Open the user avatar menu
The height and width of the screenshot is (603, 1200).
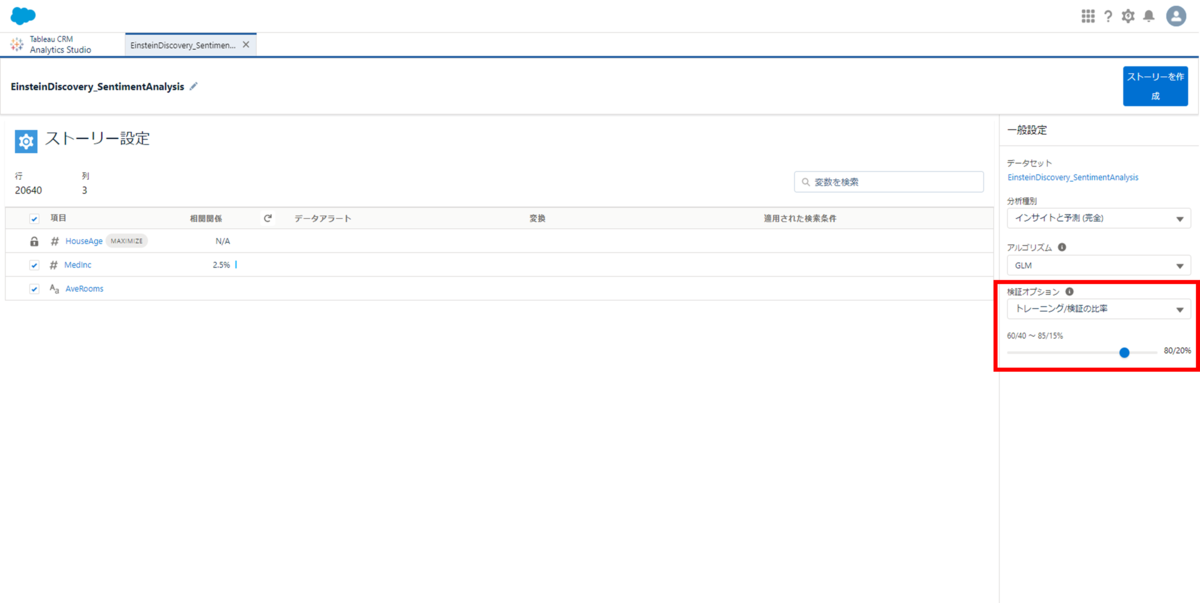1176,16
